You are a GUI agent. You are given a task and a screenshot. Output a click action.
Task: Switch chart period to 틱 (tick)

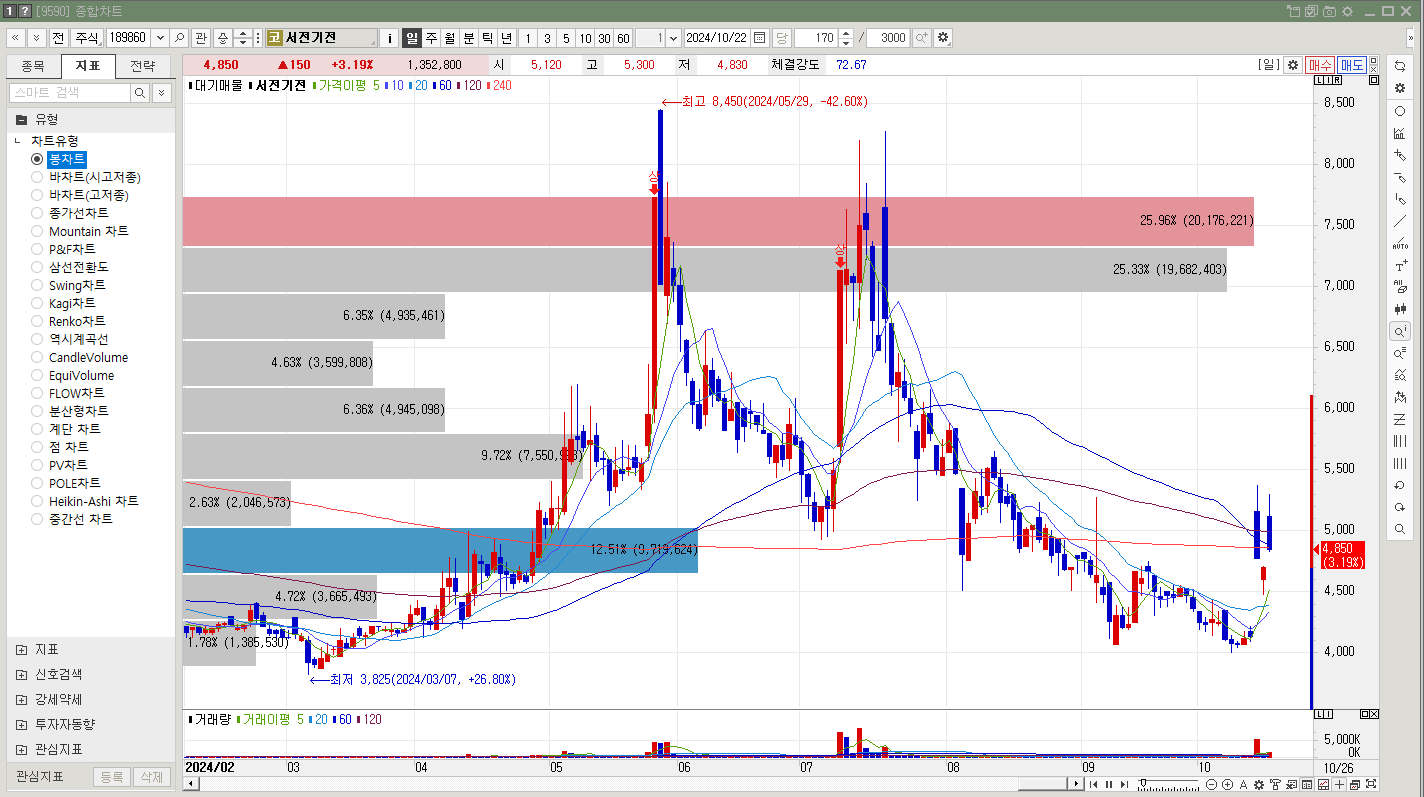click(x=488, y=38)
